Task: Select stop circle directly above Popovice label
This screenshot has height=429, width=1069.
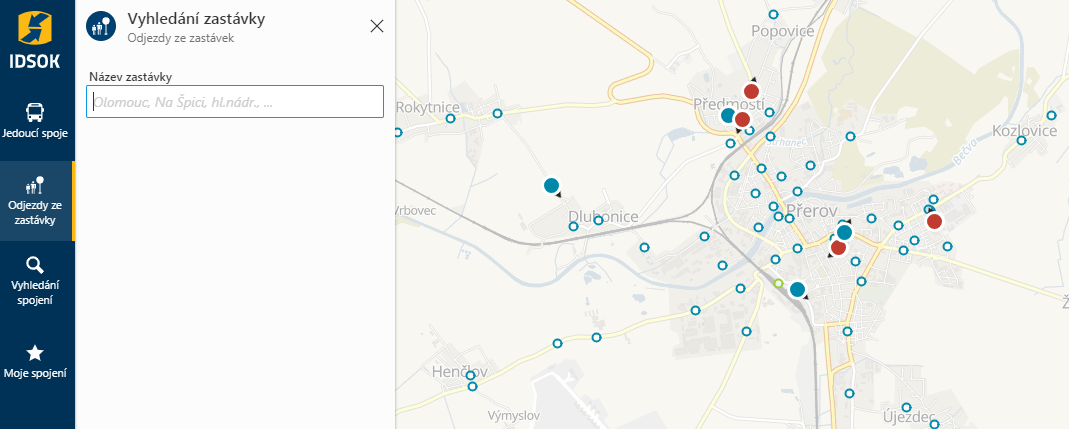Action: (773, 14)
